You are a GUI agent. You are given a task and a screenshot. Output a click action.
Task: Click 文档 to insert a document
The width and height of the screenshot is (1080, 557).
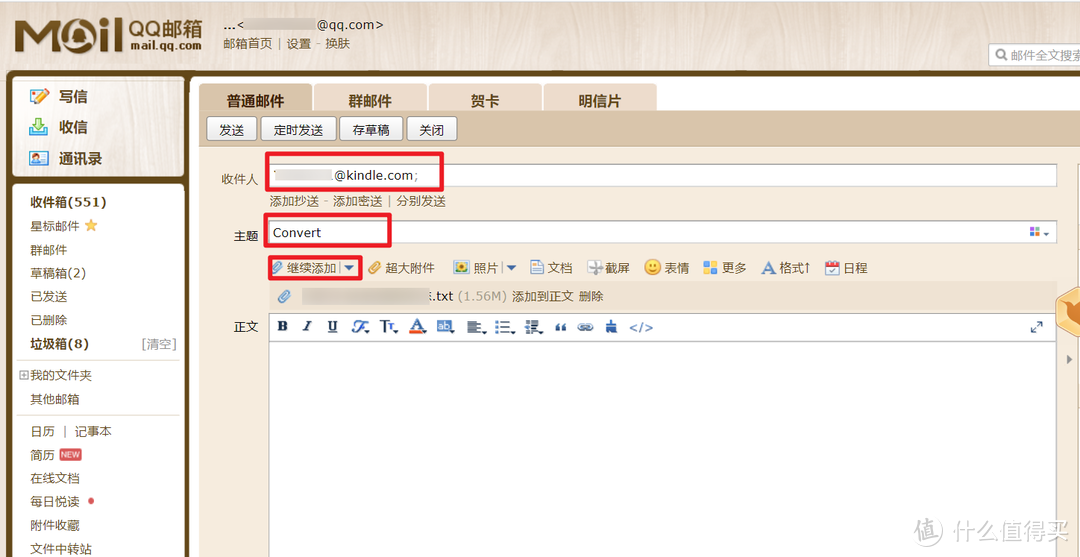pos(551,268)
